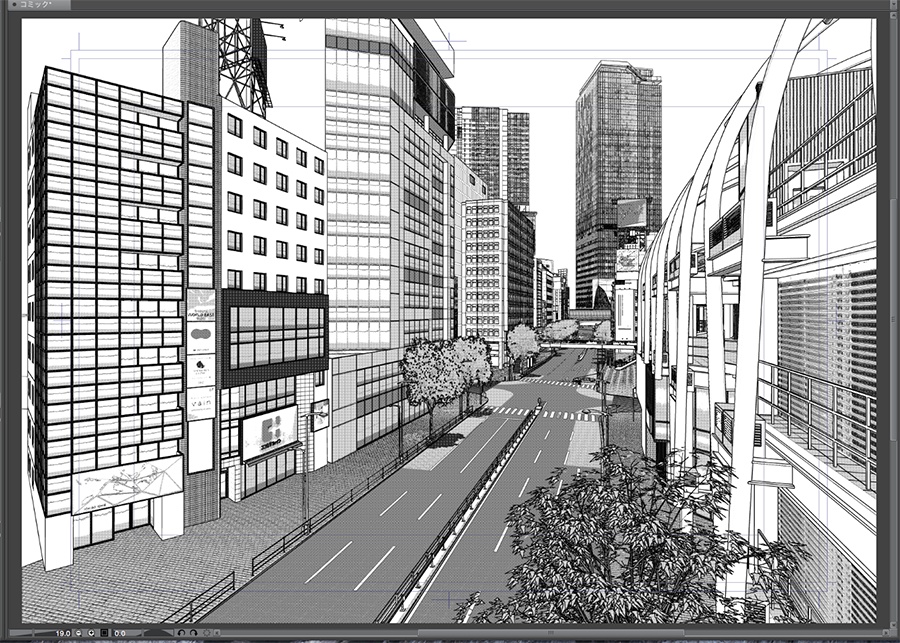Click inside the comic page canvas
The image size is (900, 643).
[450, 320]
